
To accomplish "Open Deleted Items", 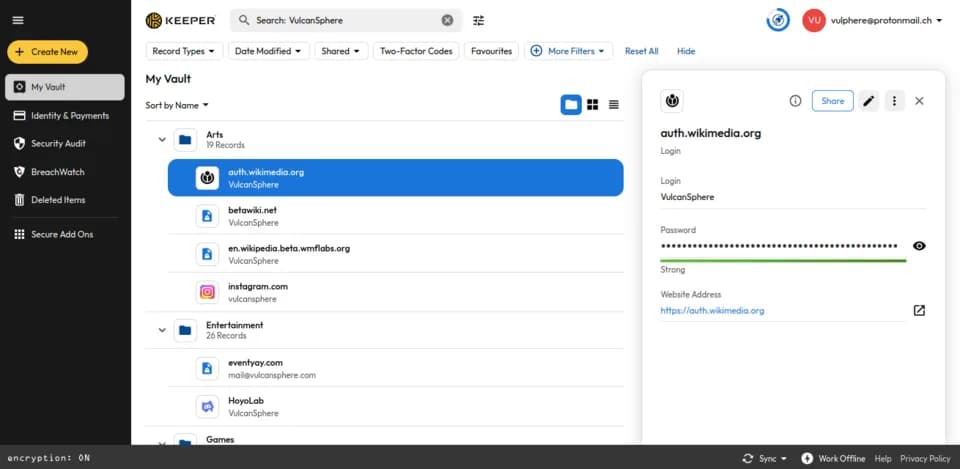I will (49, 200).
